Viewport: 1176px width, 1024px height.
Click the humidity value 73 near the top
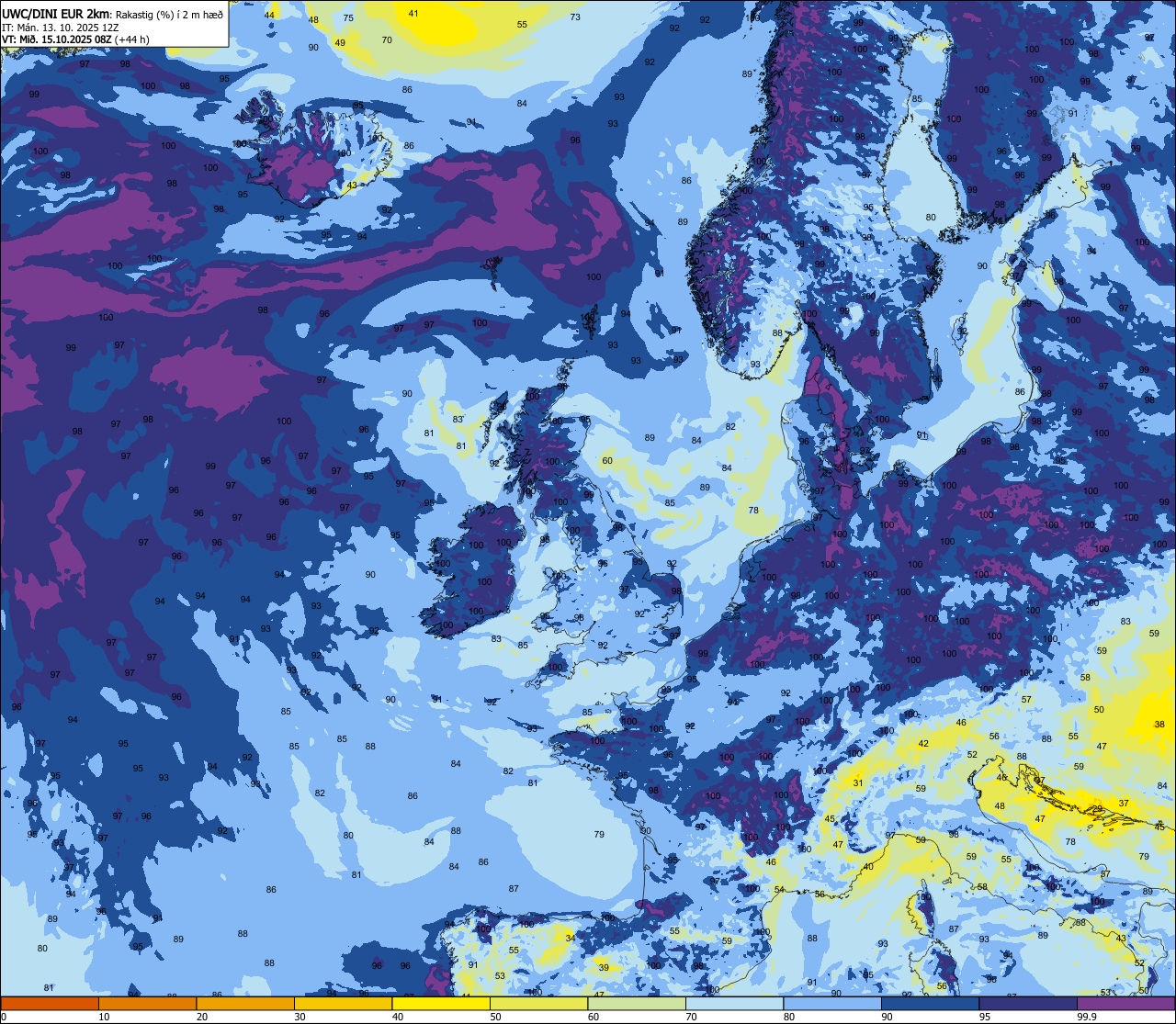(575, 17)
